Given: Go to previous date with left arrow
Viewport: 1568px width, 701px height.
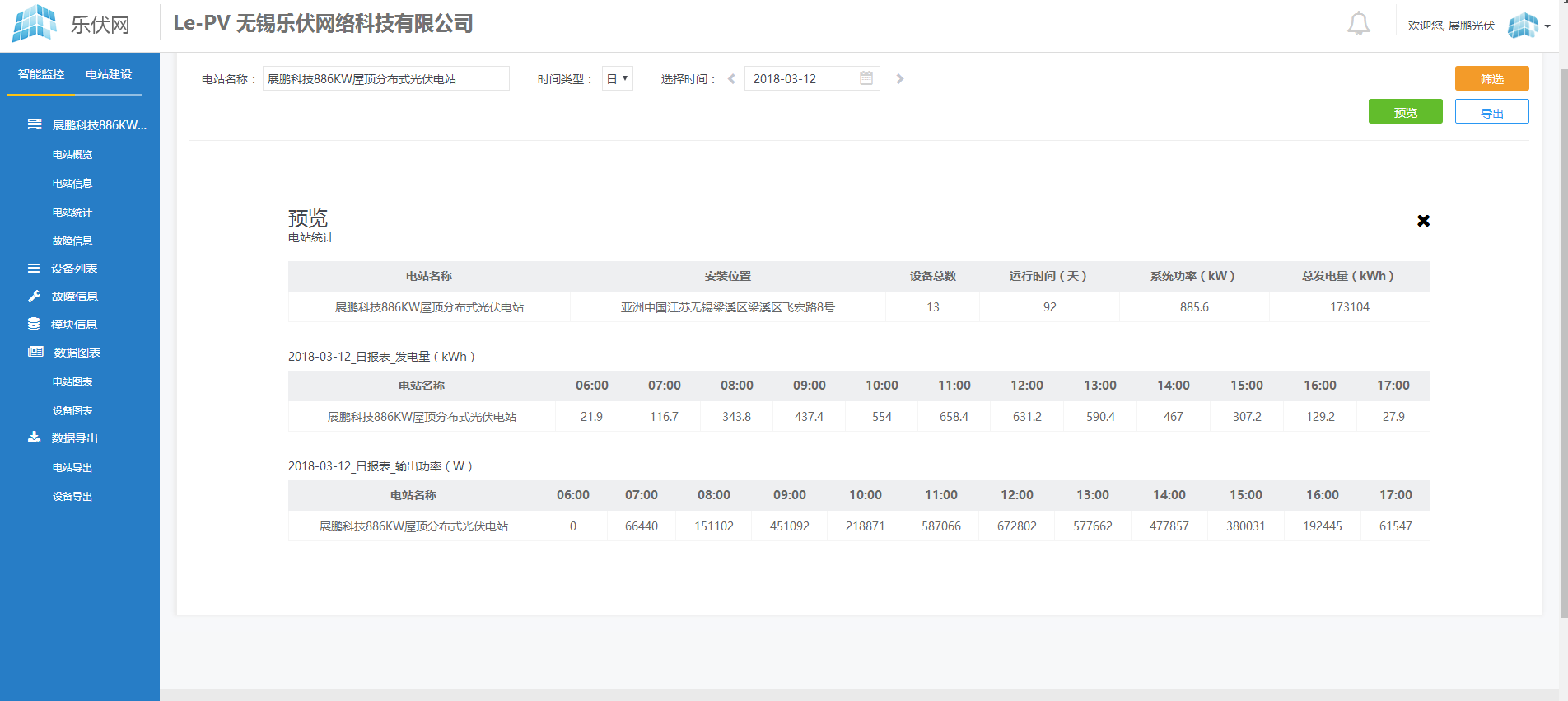Looking at the screenshot, I should pyautogui.click(x=731, y=79).
